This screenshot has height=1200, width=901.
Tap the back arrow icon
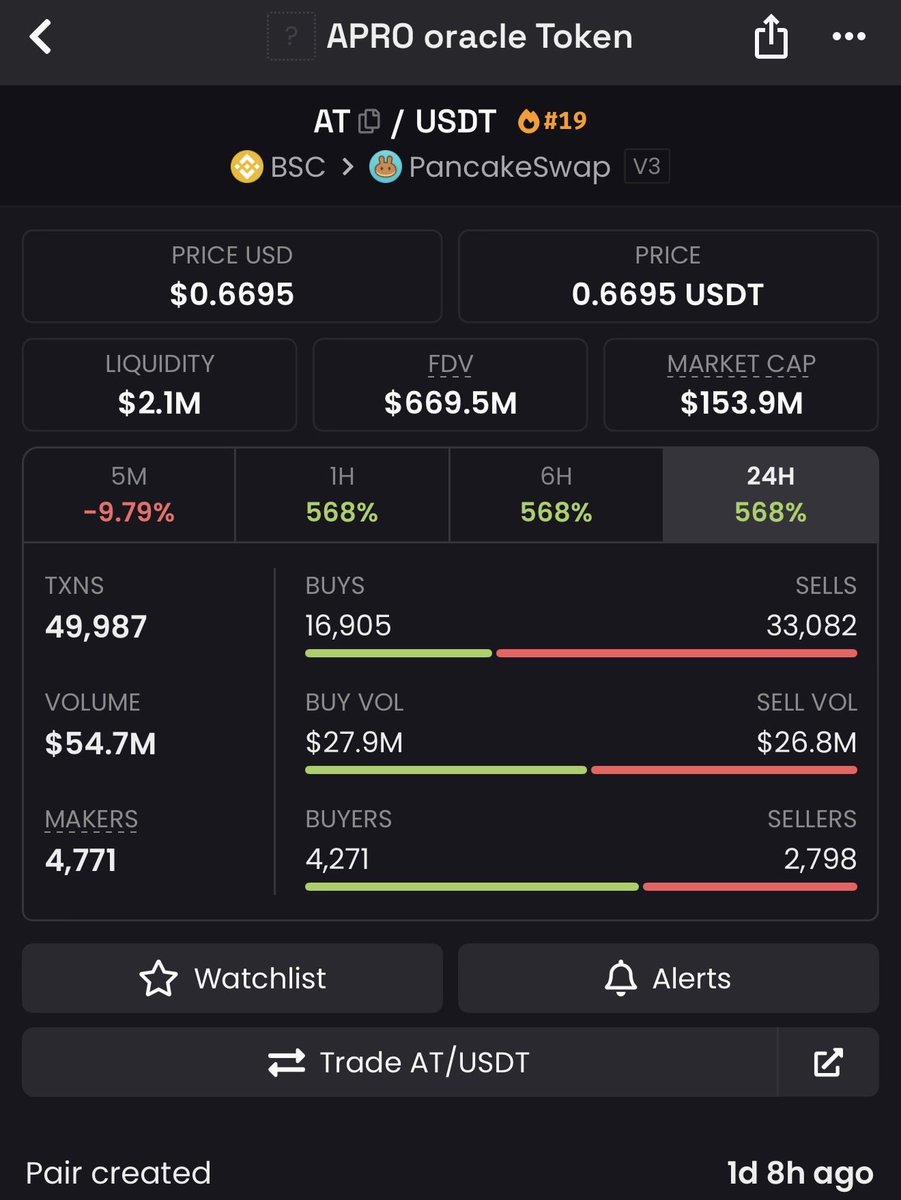tap(40, 38)
